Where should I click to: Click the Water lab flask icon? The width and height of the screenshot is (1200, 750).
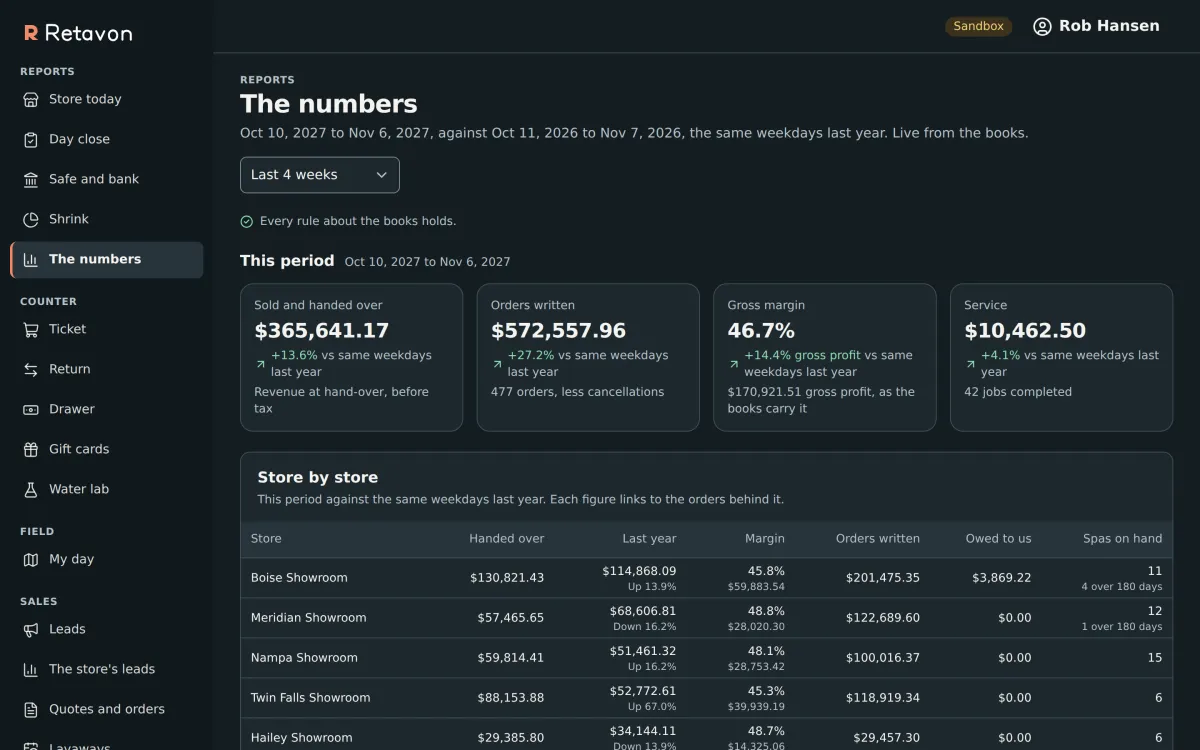point(31,489)
